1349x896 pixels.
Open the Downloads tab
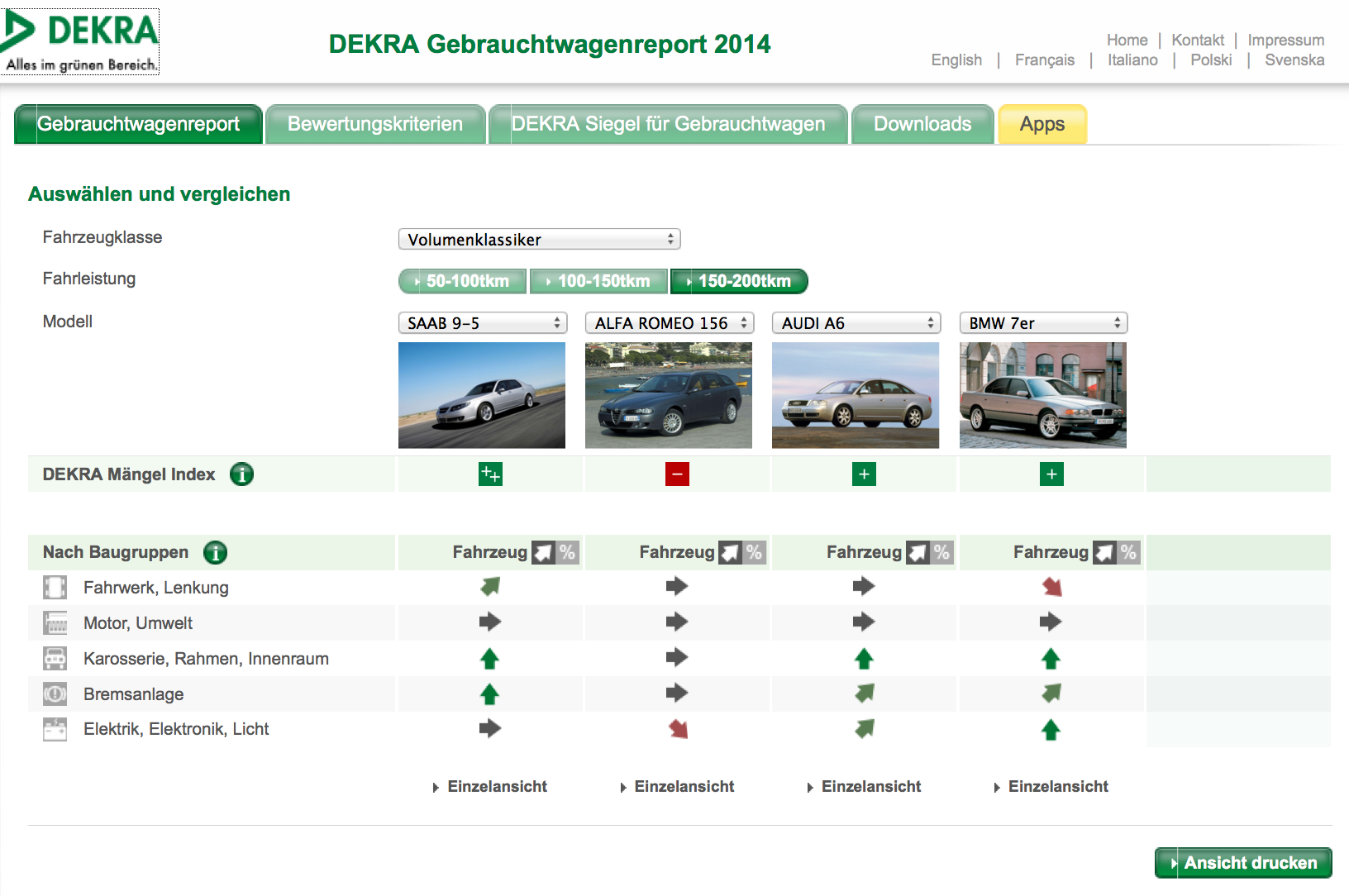[922, 124]
